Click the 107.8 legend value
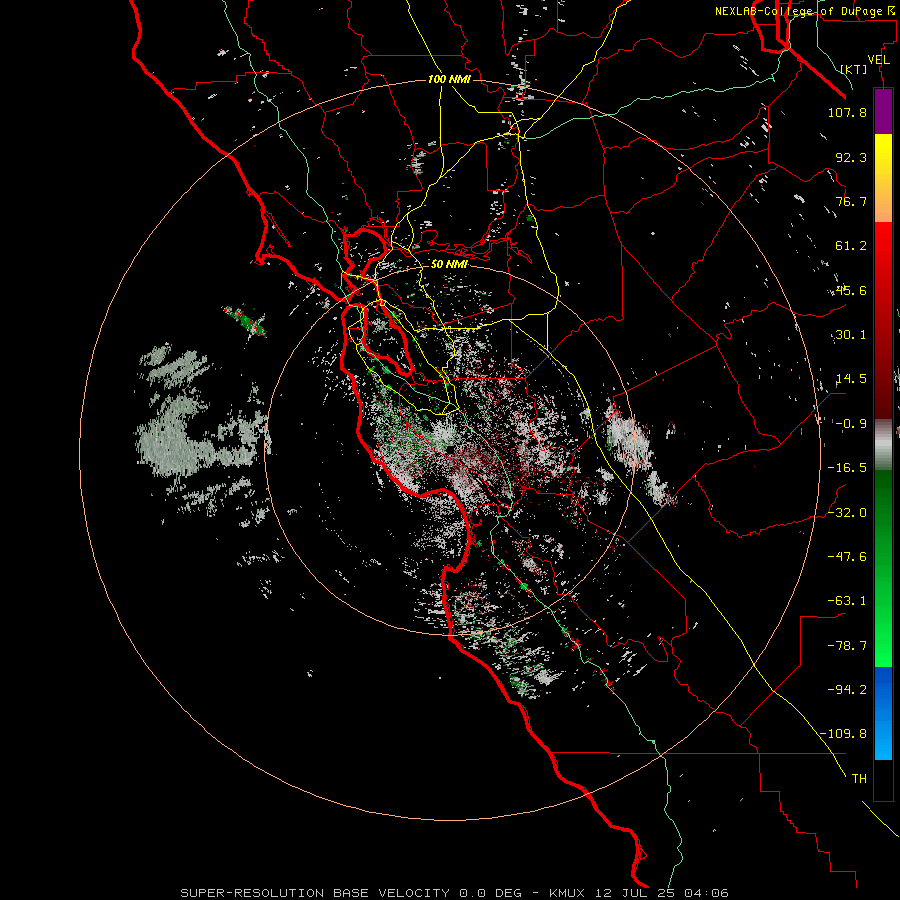The width and height of the screenshot is (900, 900). [x=847, y=112]
